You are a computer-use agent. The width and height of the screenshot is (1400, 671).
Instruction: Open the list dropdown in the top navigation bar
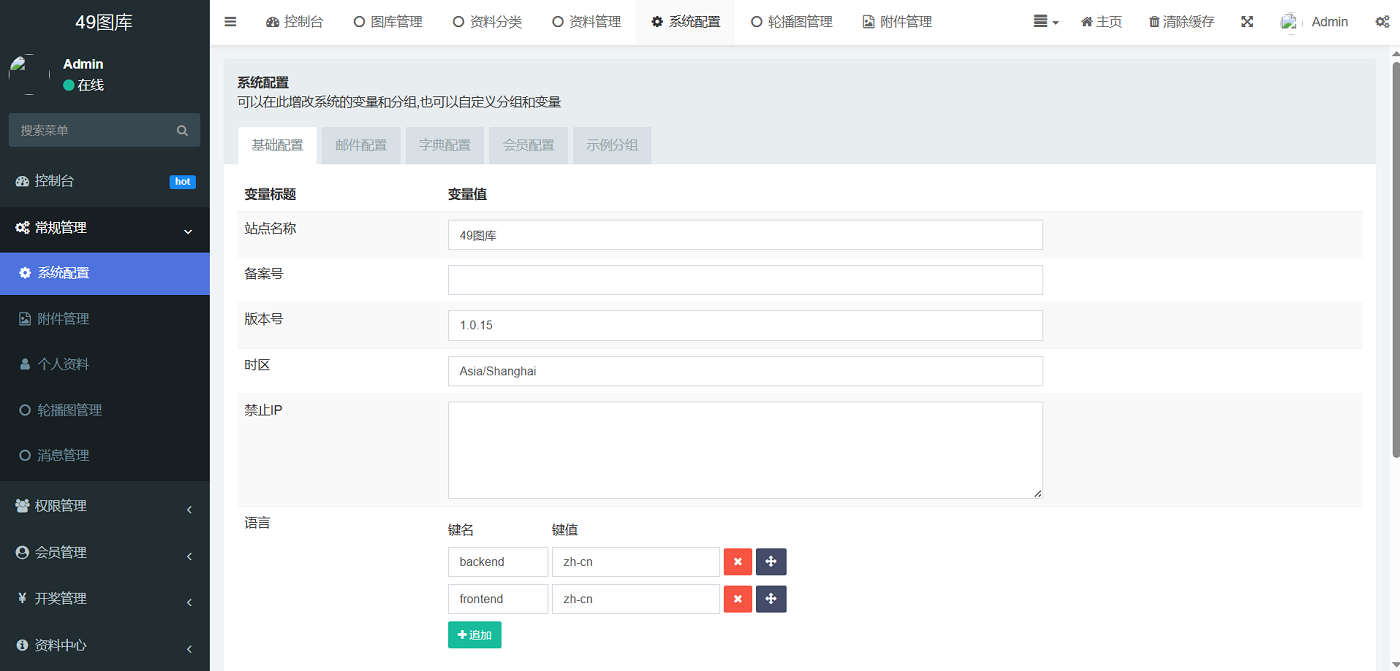1045,21
